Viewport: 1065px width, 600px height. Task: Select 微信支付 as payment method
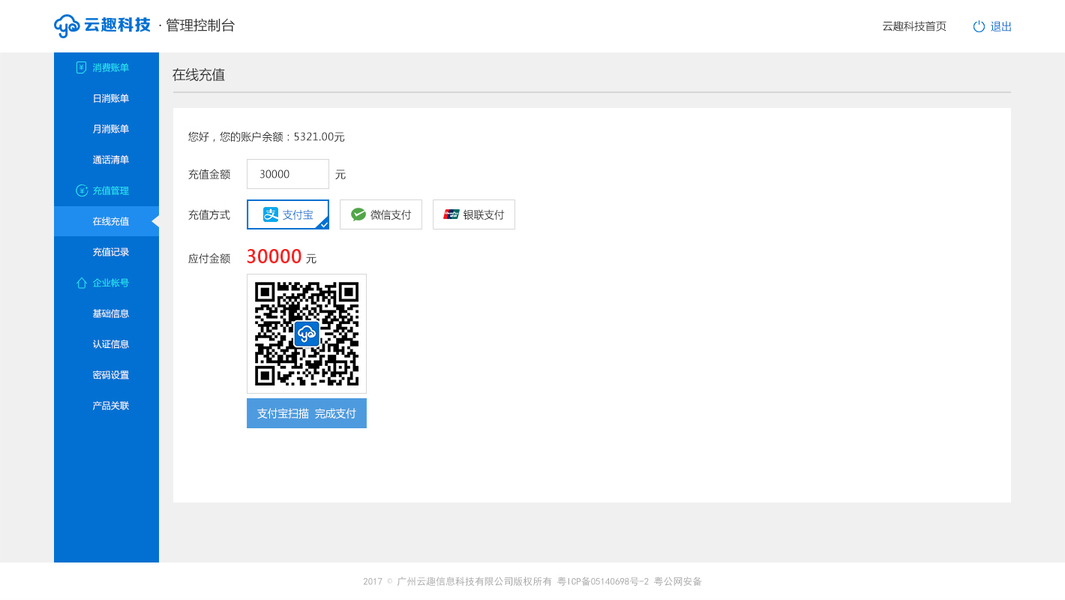point(381,215)
